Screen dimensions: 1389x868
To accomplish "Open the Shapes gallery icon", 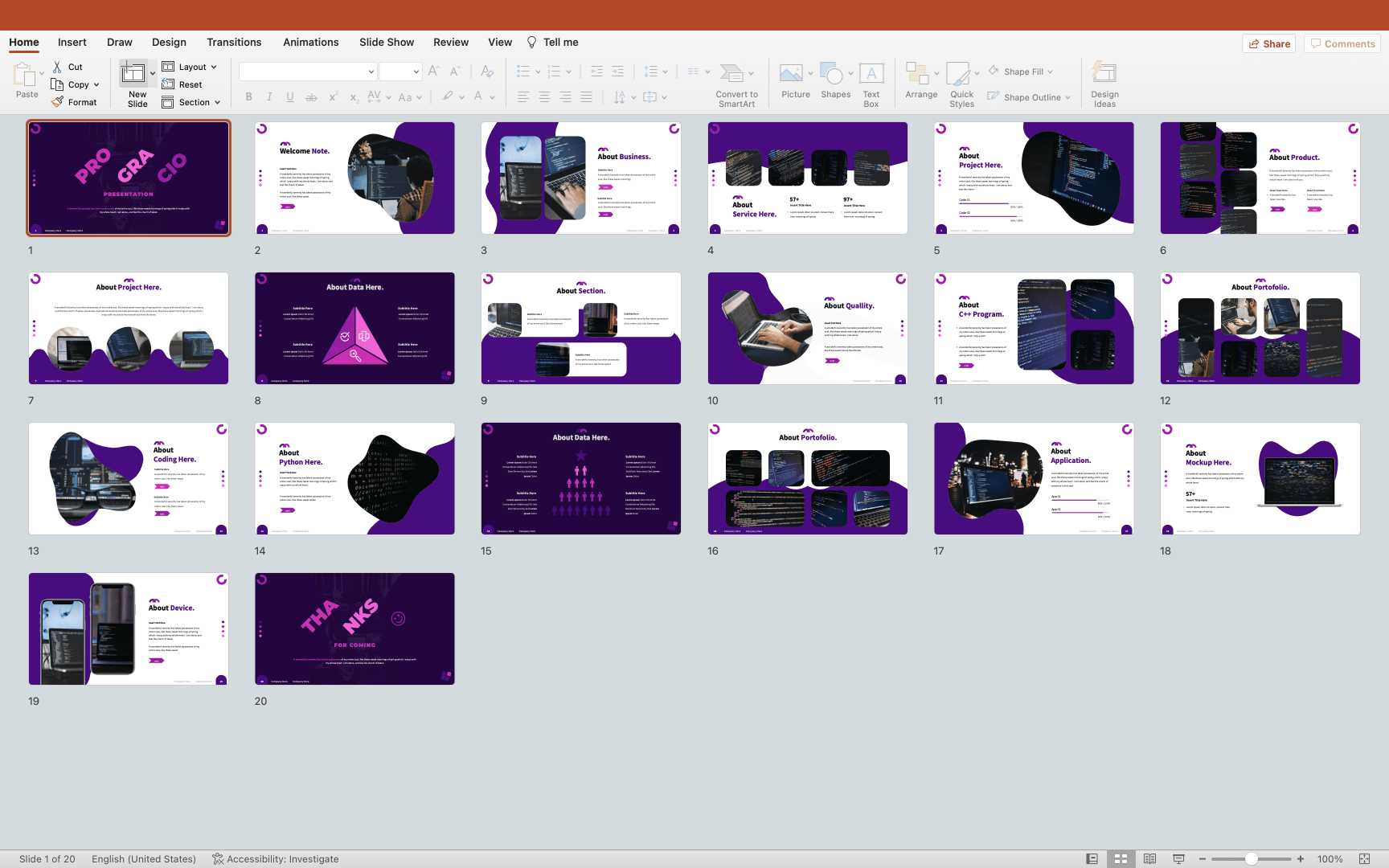I will [x=832, y=74].
